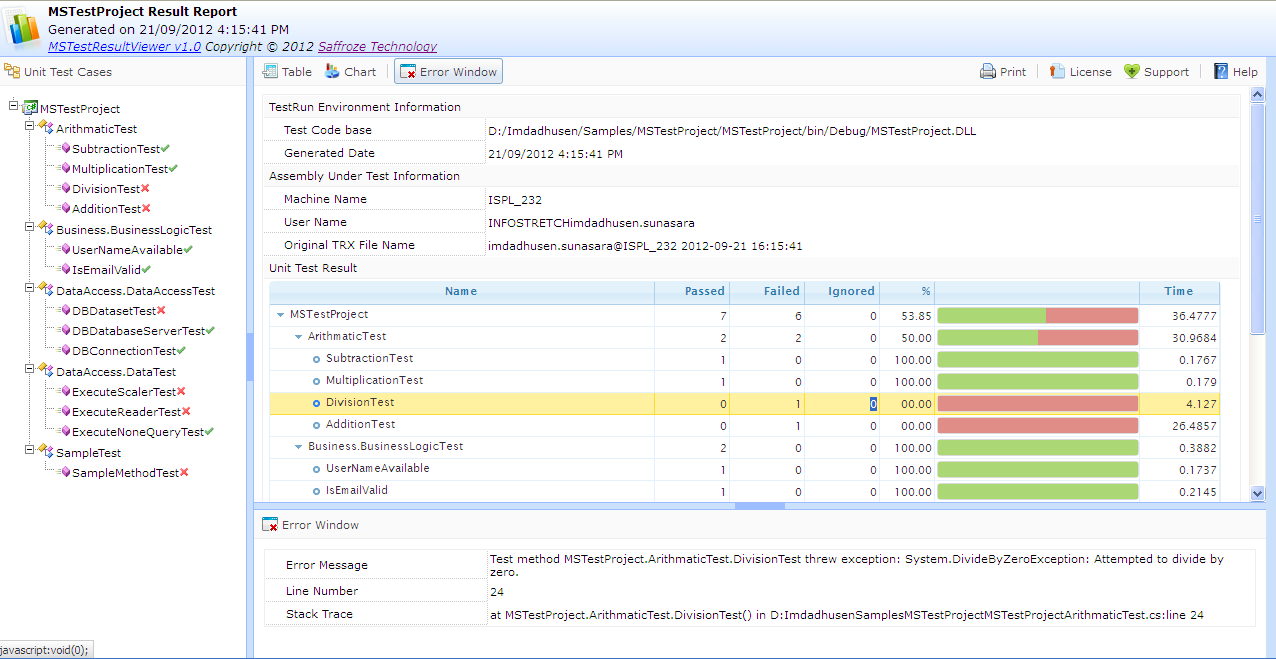Open the Help icon

1219,71
